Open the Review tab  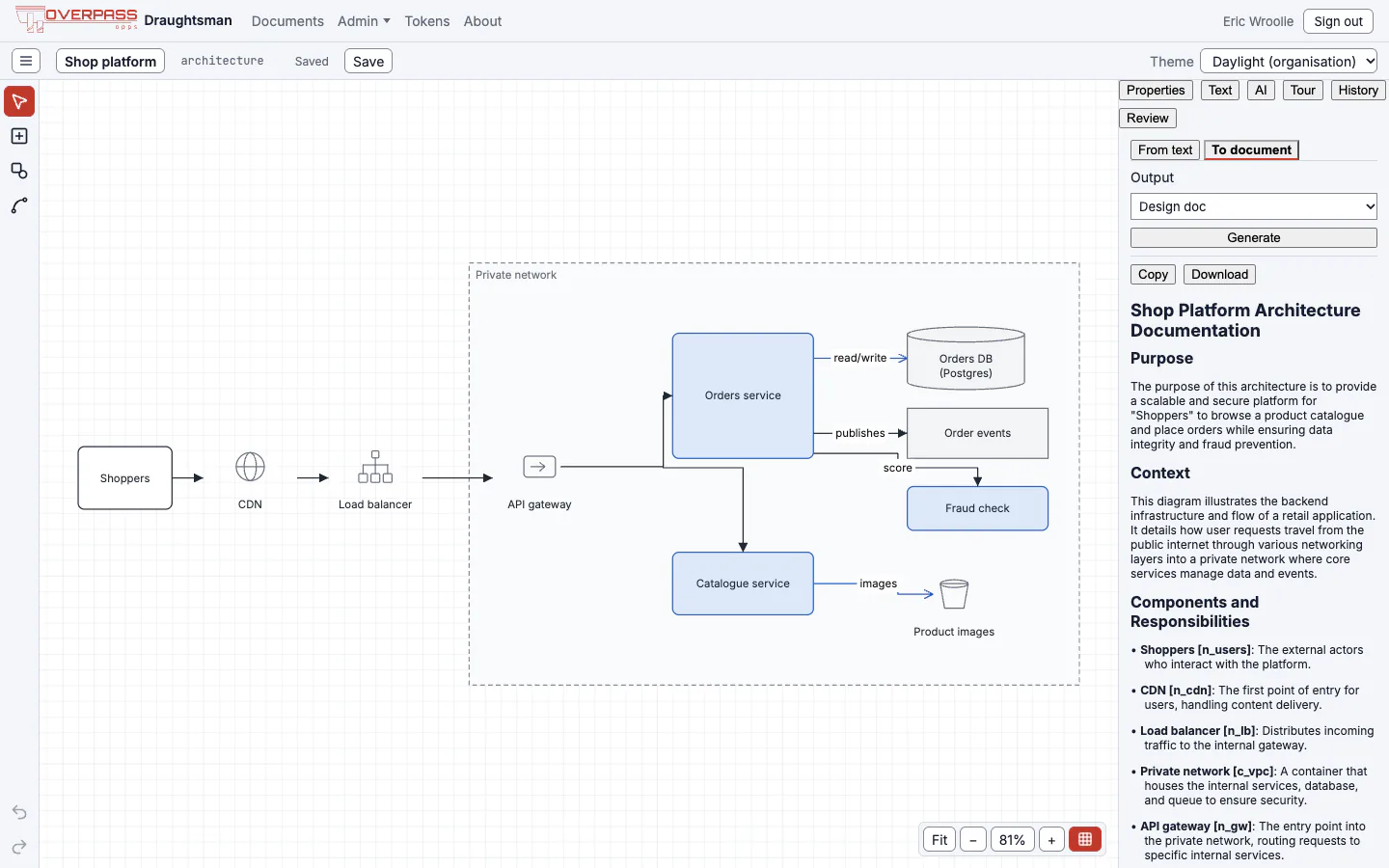click(1148, 119)
